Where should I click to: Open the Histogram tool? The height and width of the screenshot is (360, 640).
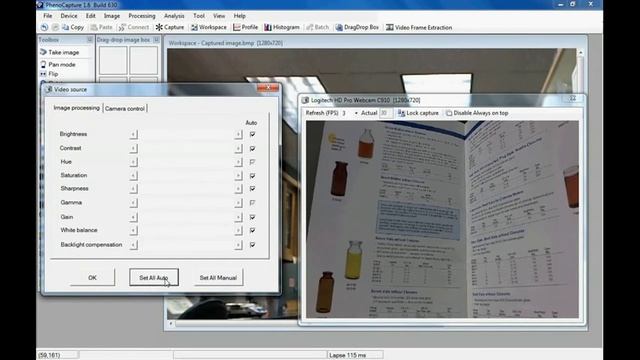point(282,27)
